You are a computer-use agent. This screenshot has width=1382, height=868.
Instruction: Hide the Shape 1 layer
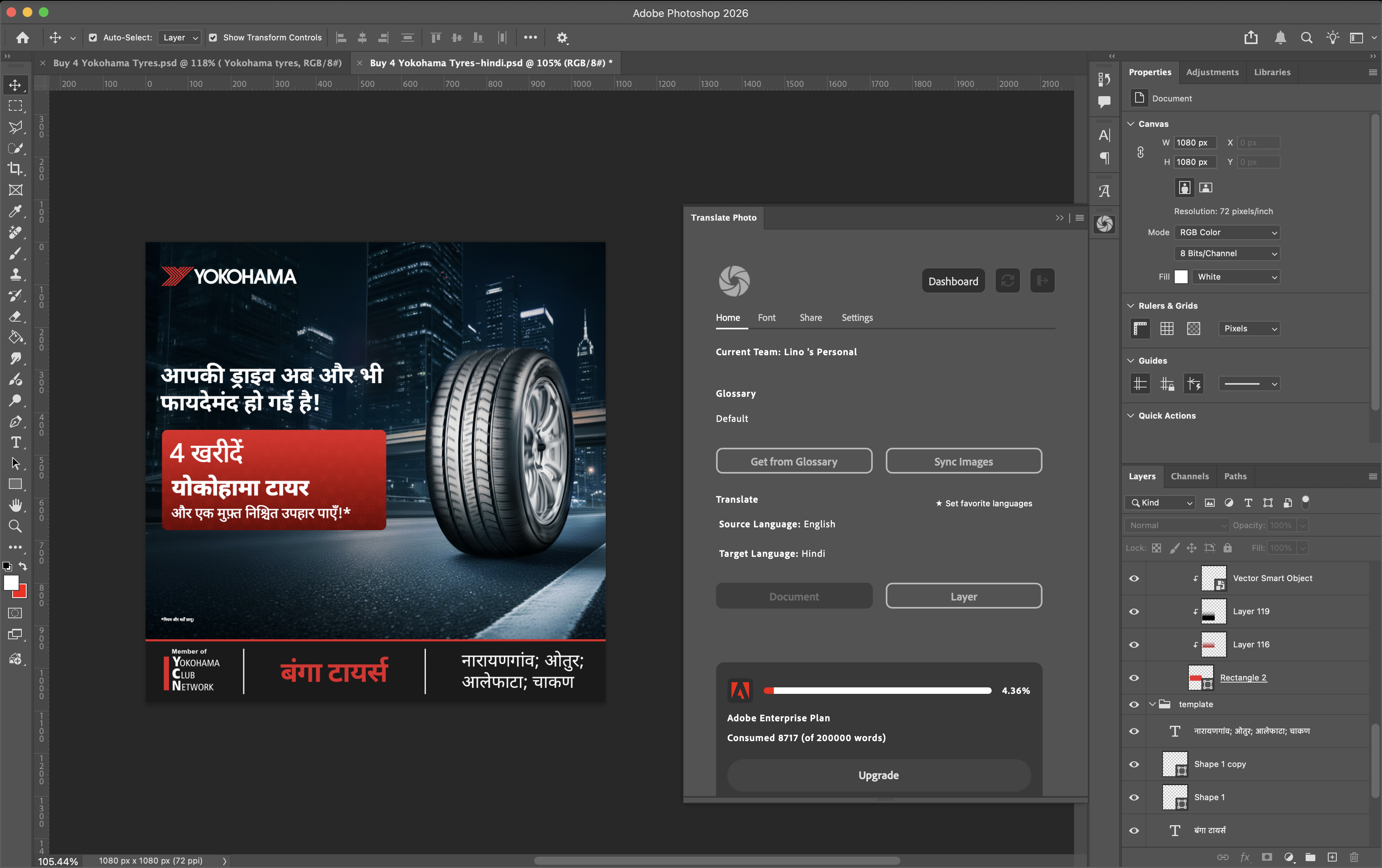pos(1134,797)
